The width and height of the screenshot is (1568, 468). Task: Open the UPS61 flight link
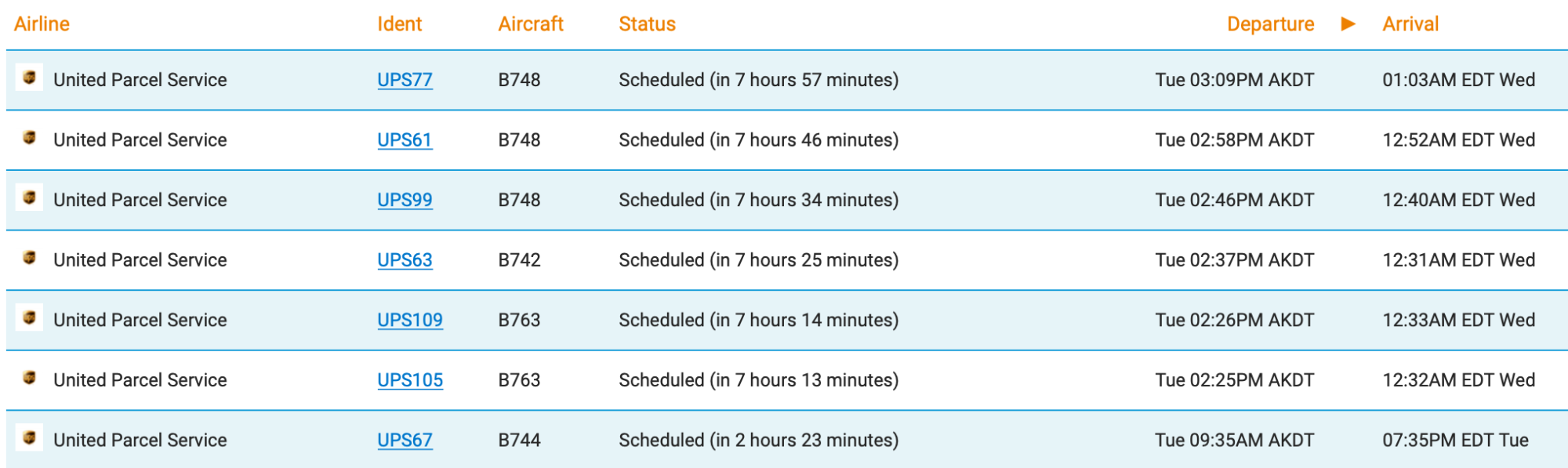click(405, 140)
